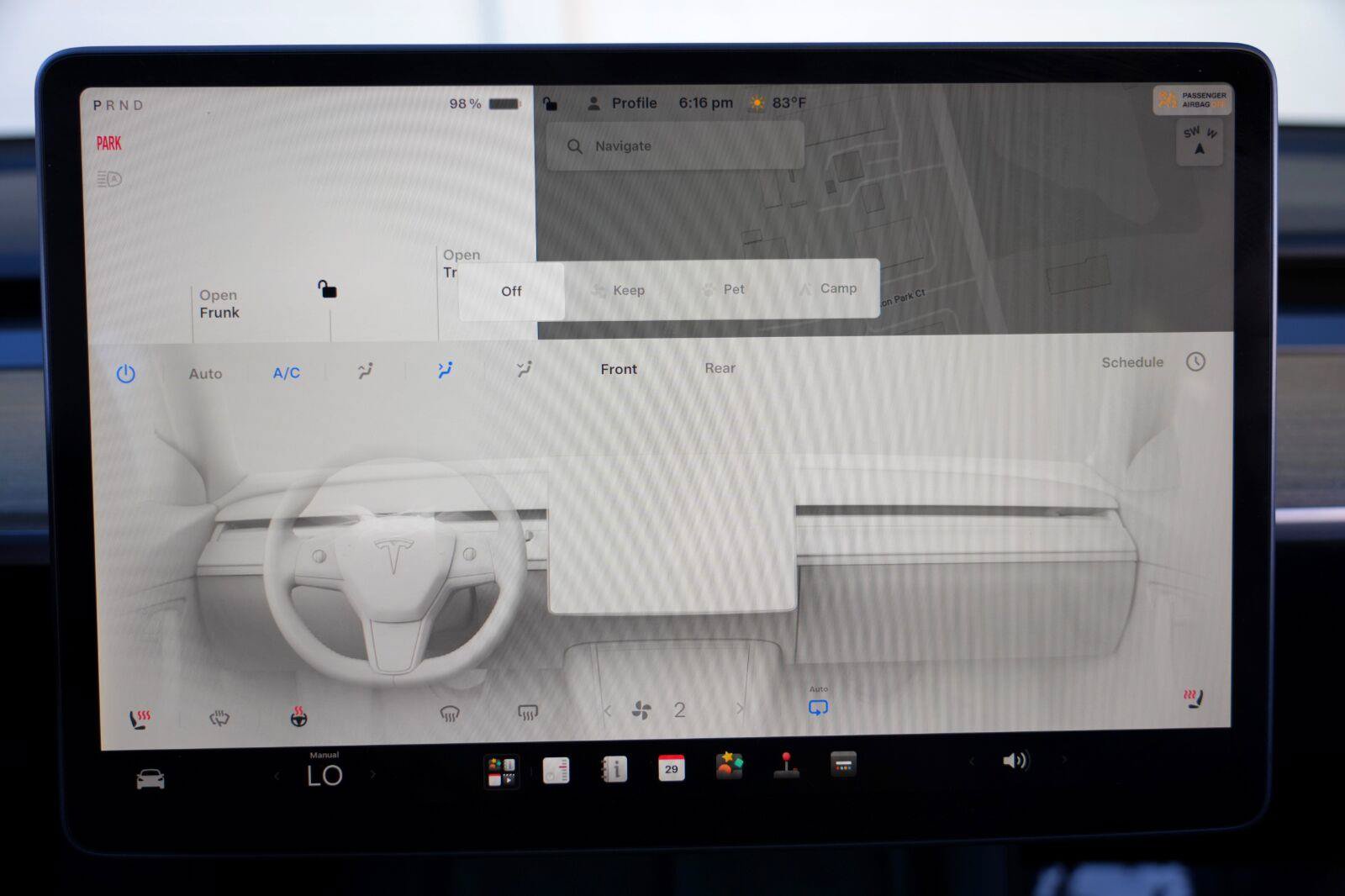Tap the compass orientation button

tap(1200, 141)
